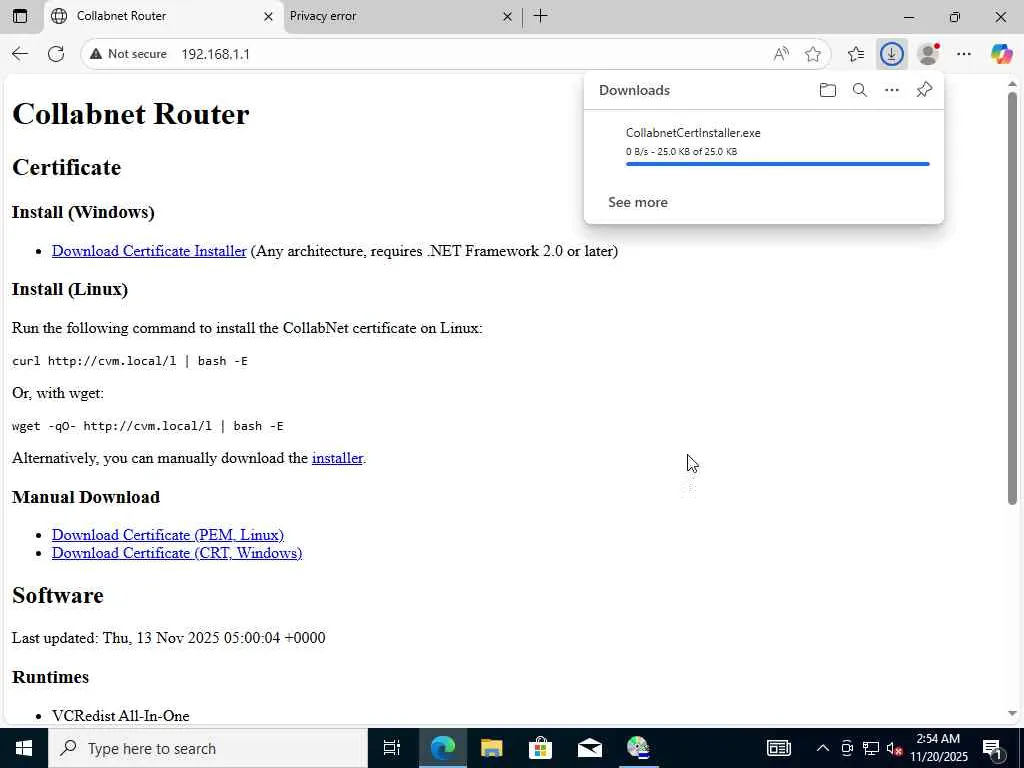Open the browser profile icon
1024x768 pixels.
928,54
